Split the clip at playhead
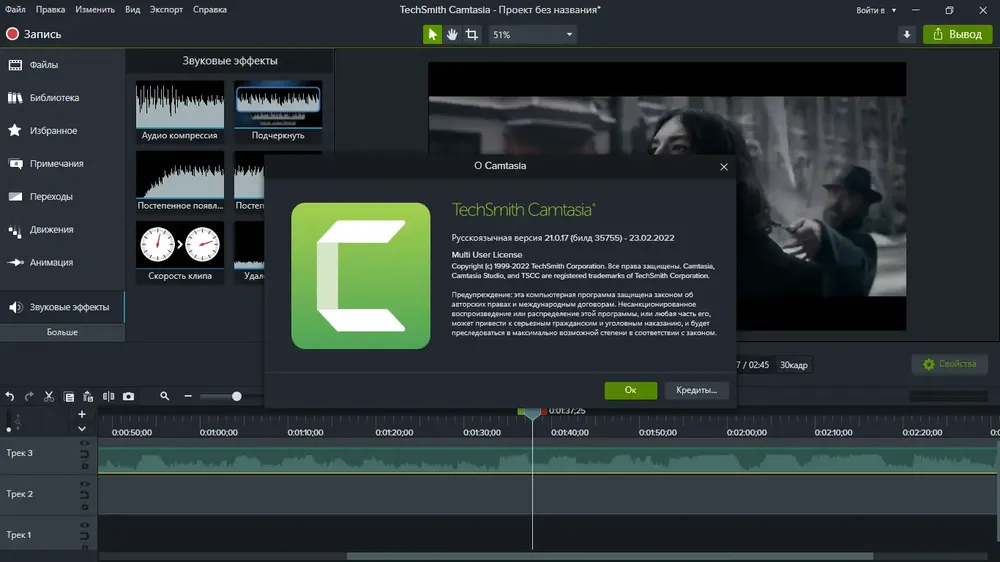 point(108,396)
